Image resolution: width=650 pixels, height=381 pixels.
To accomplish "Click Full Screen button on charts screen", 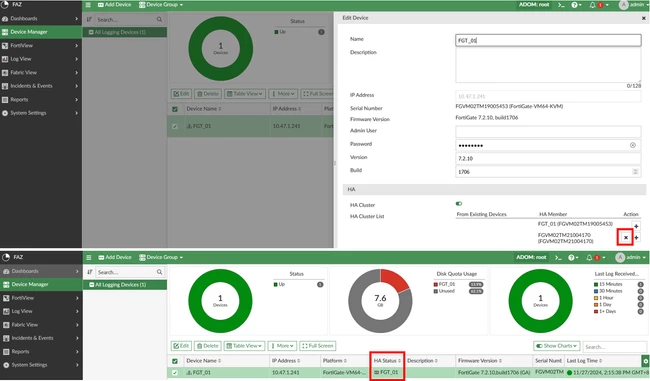I will [318, 346].
